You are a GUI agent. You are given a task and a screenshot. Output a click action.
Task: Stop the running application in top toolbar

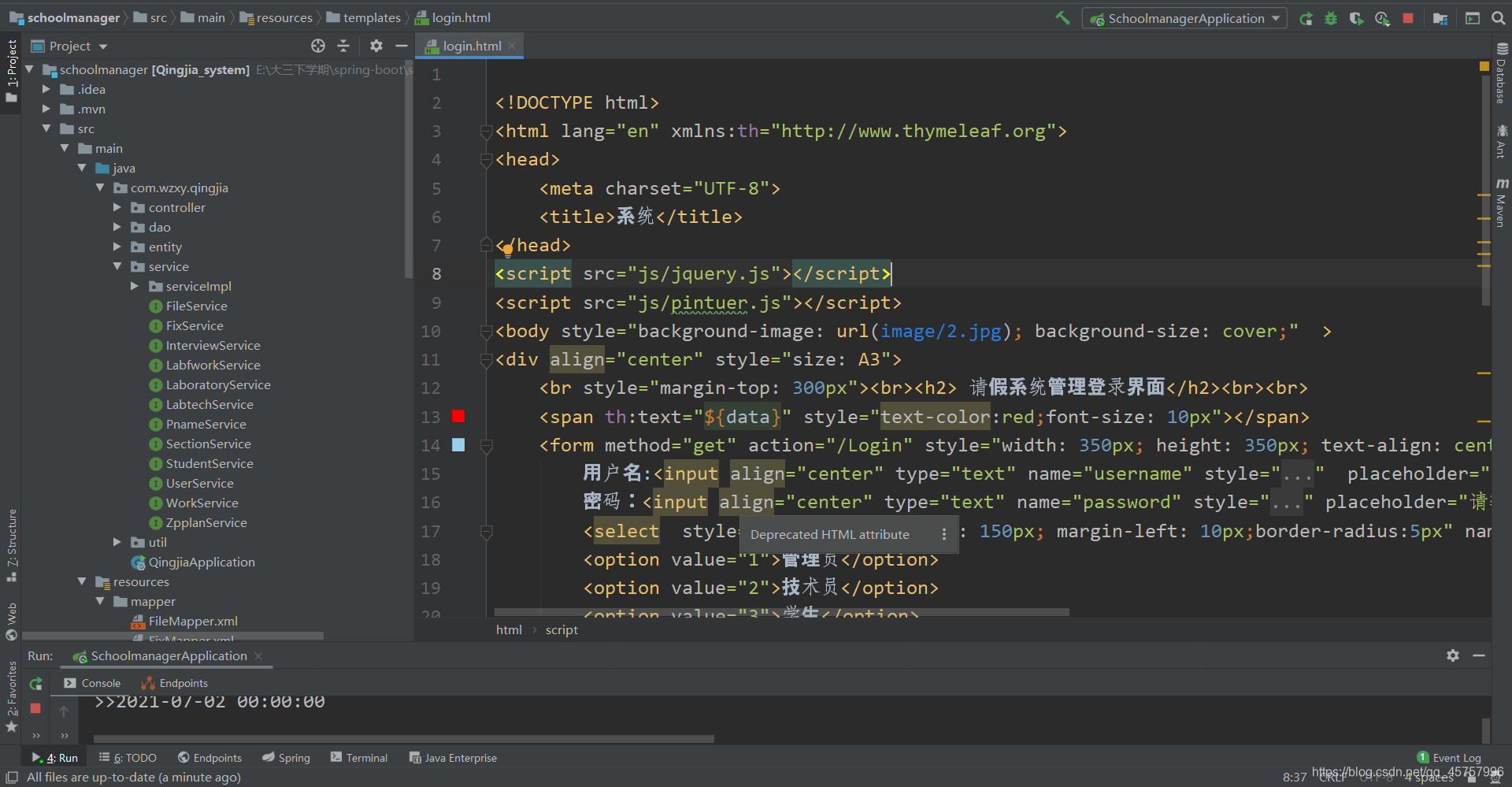[x=1408, y=18]
